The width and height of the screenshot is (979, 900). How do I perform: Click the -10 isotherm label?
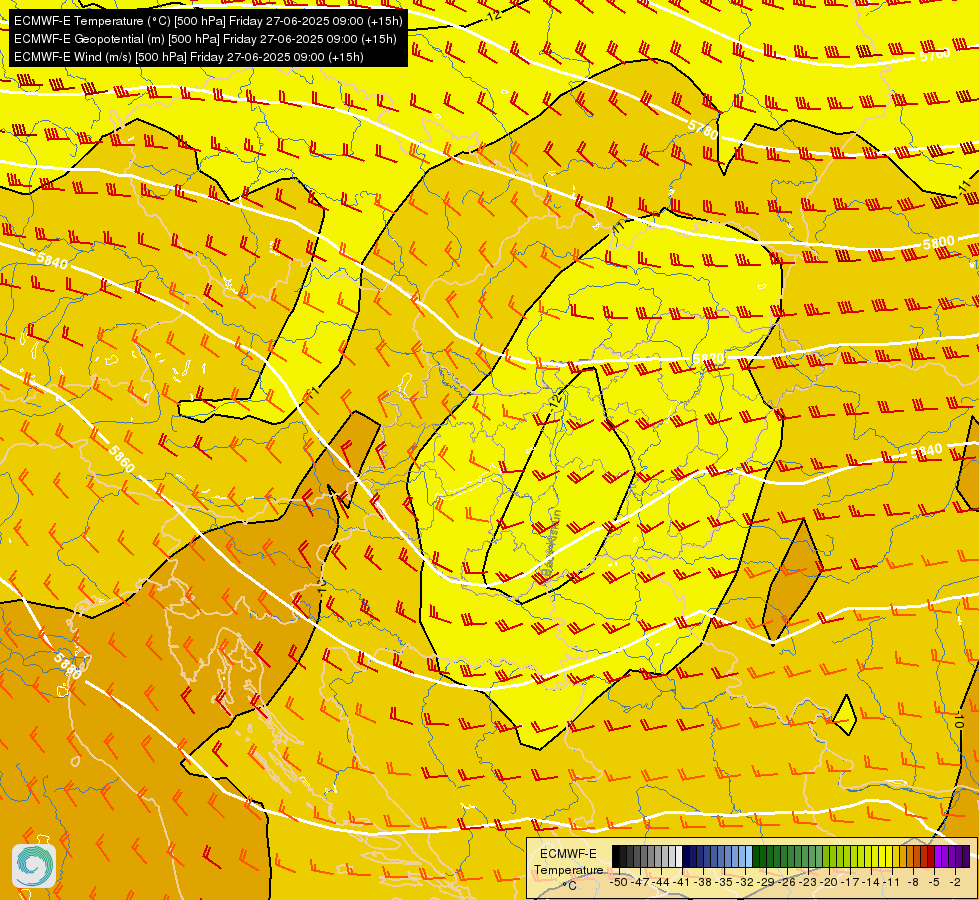962,720
